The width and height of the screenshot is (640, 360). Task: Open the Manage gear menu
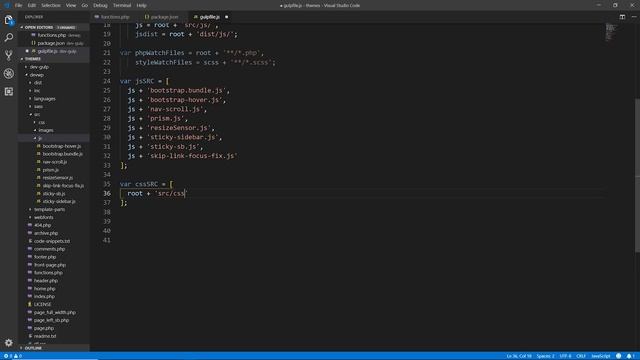(9, 343)
